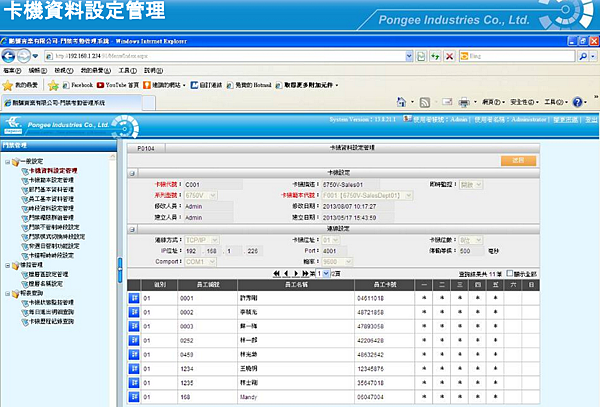Click the 員工編號 column header

[208, 285]
